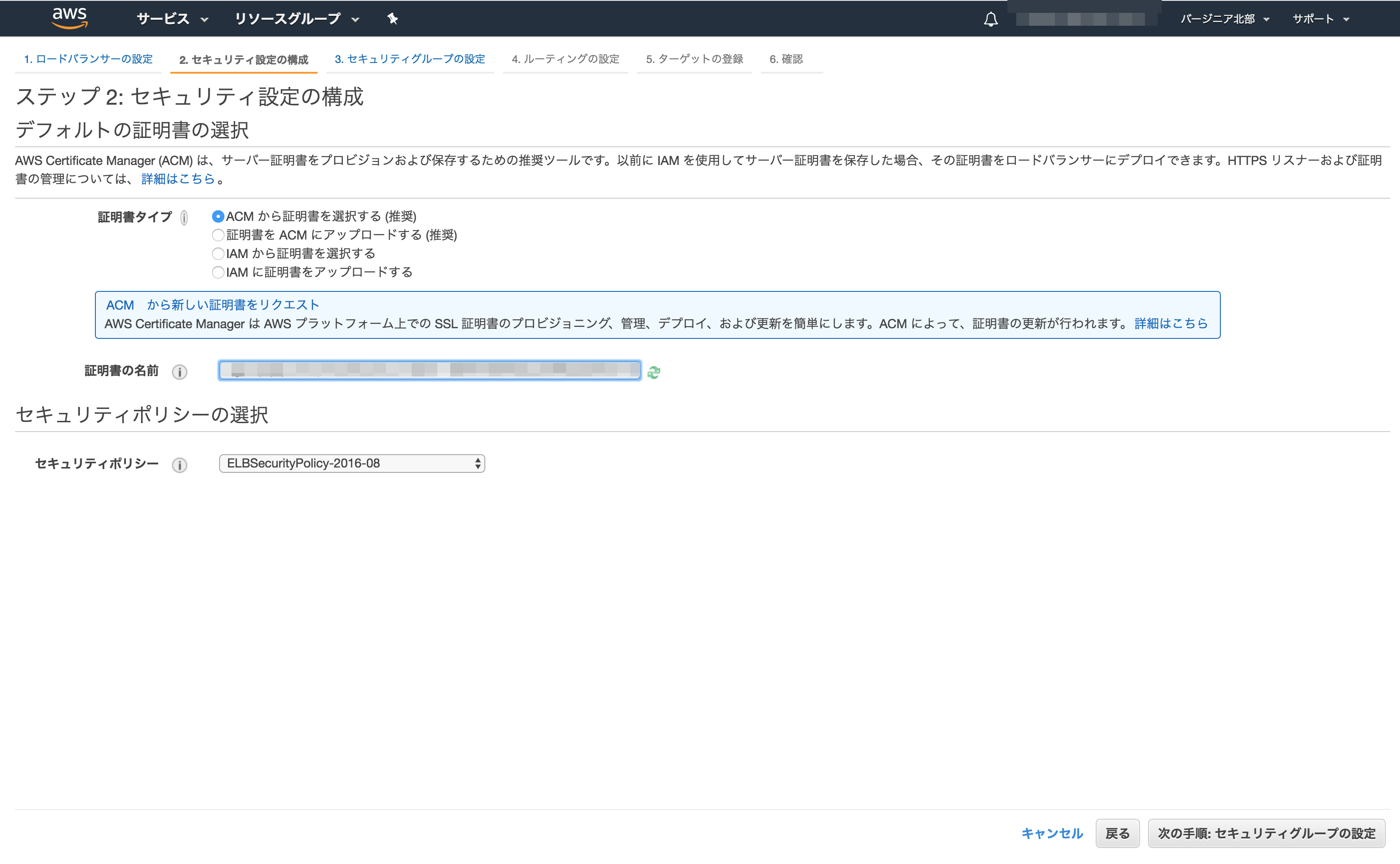Show info for 証明書タイプ

coord(184,218)
